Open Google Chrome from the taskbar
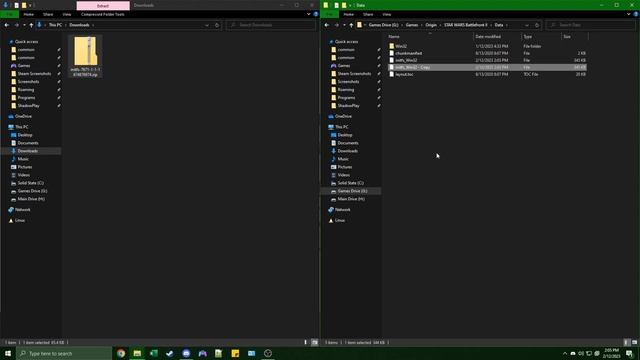The width and height of the screenshot is (640, 360). click(121, 353)
